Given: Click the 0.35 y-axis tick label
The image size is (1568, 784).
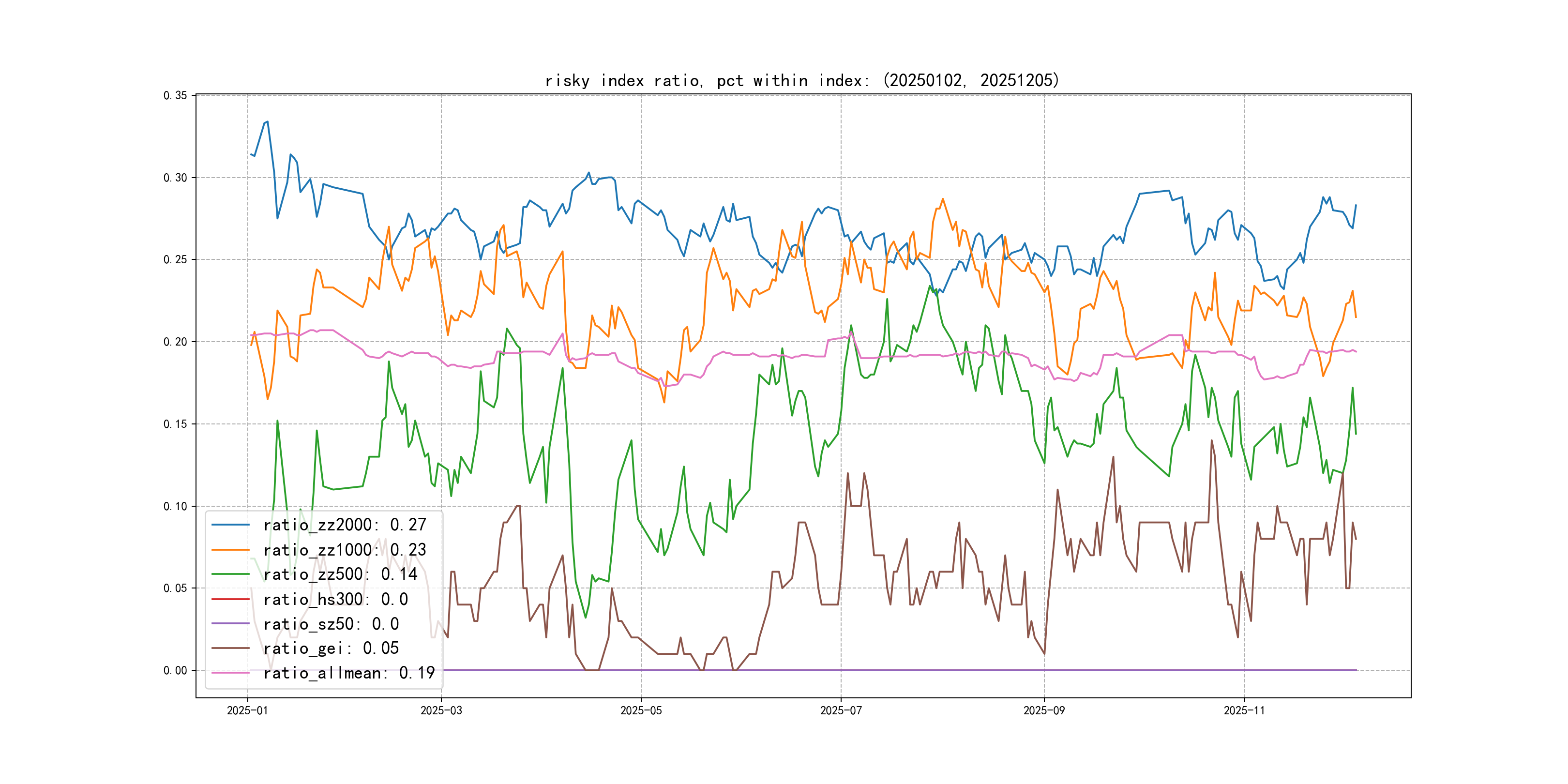Looking at the screenshot, I should [175, 95].
